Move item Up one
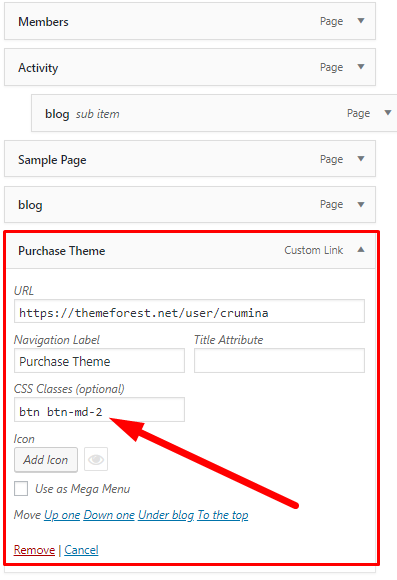This screenshot has width=397, height=580. click(62, 515)
